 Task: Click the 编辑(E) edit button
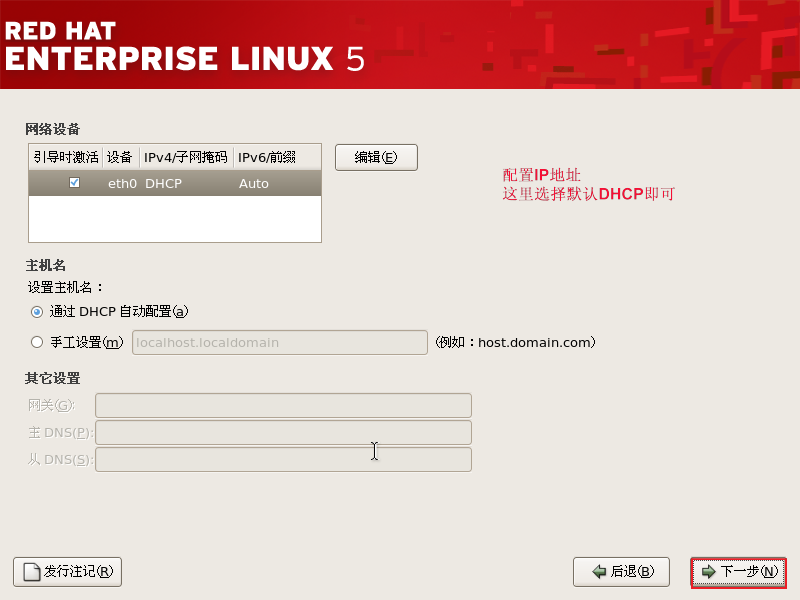click(376, 157)
